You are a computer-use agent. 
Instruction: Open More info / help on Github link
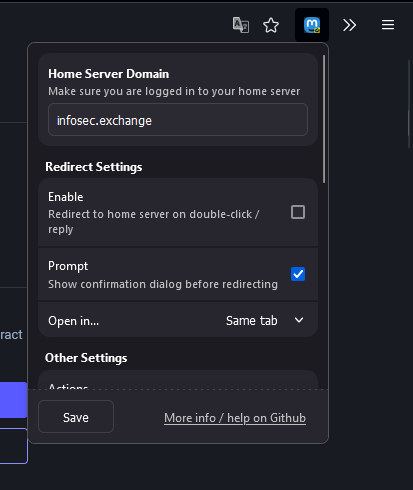click(x=235, y=418)
